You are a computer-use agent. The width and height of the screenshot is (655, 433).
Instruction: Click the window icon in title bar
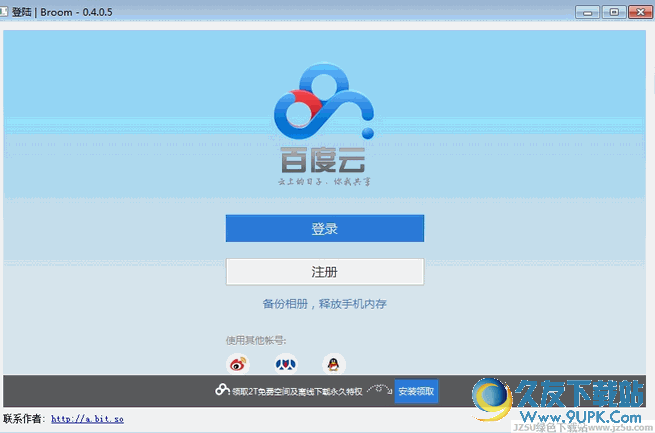click(x=4, y=12)
